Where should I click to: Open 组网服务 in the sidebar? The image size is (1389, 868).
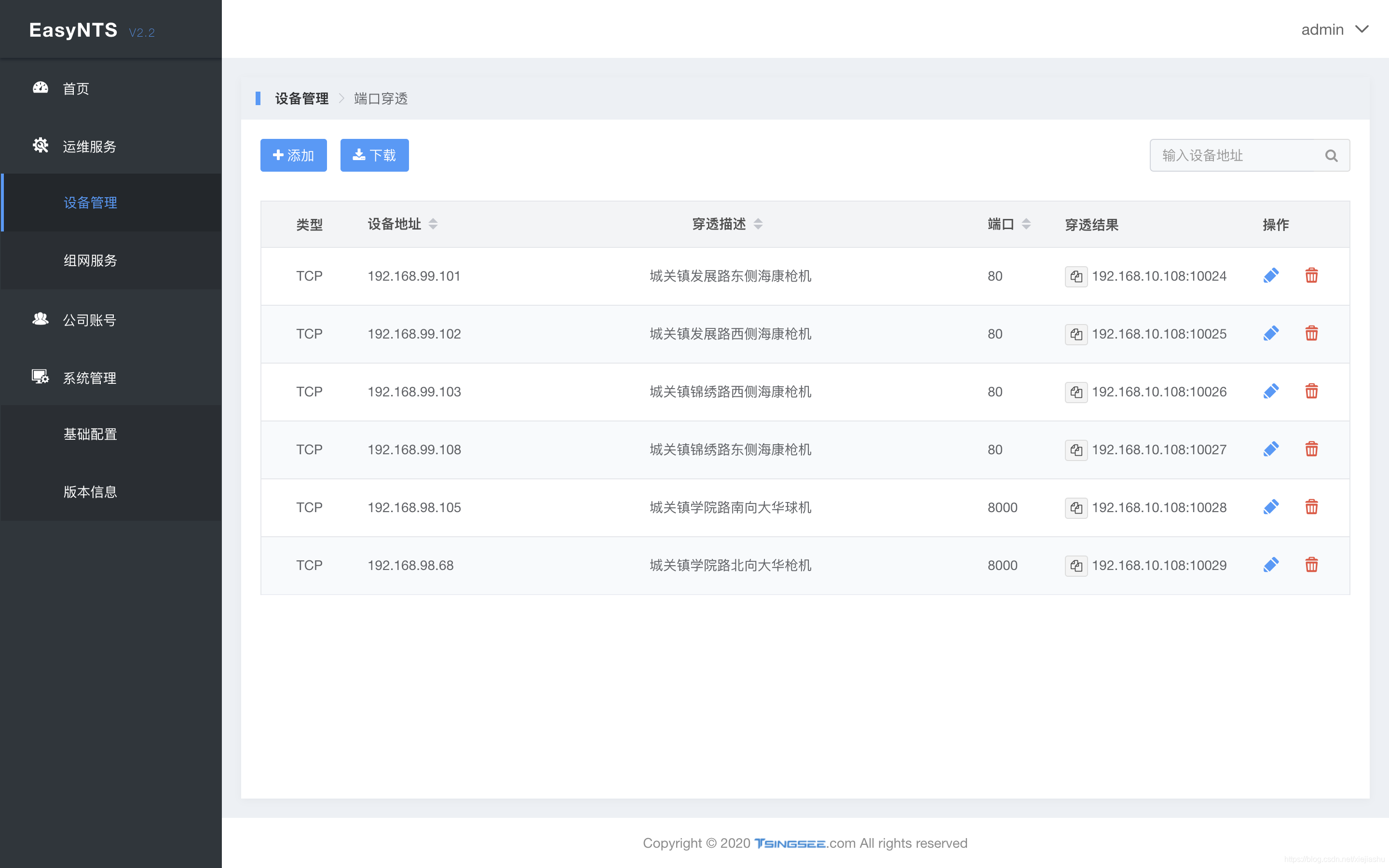tap(111, 260)
